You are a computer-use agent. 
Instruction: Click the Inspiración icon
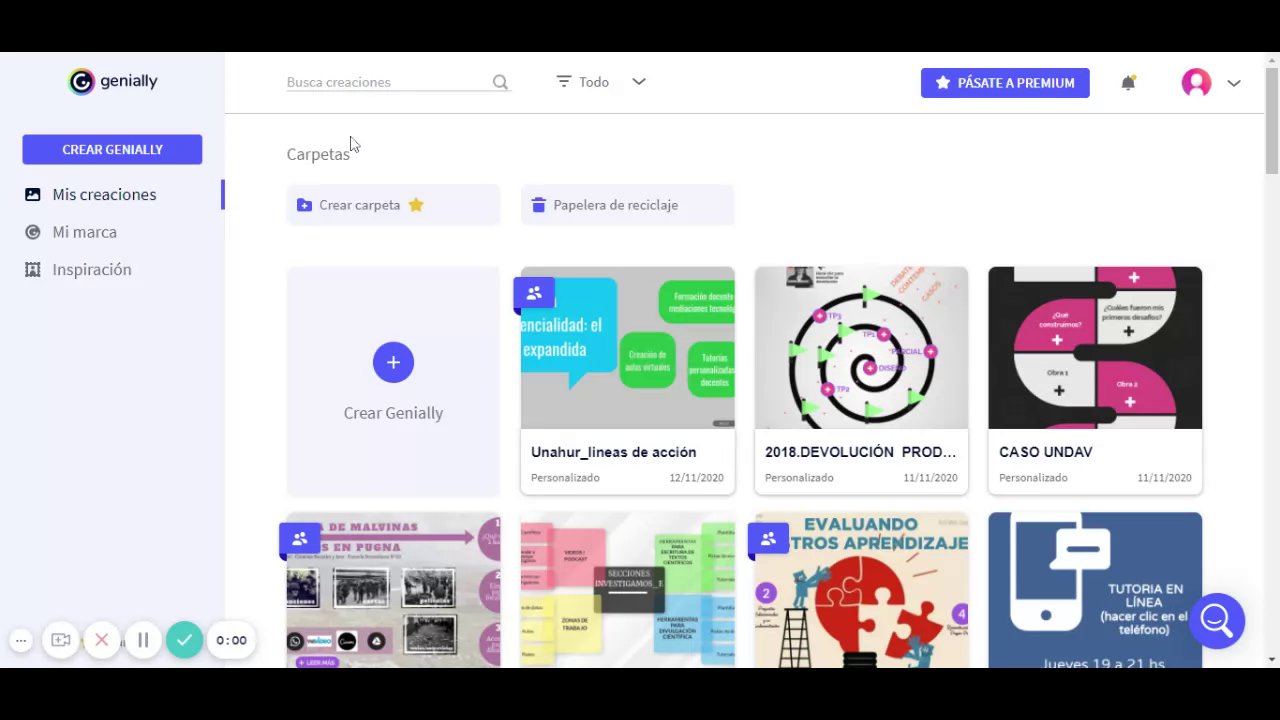(33, 270)
